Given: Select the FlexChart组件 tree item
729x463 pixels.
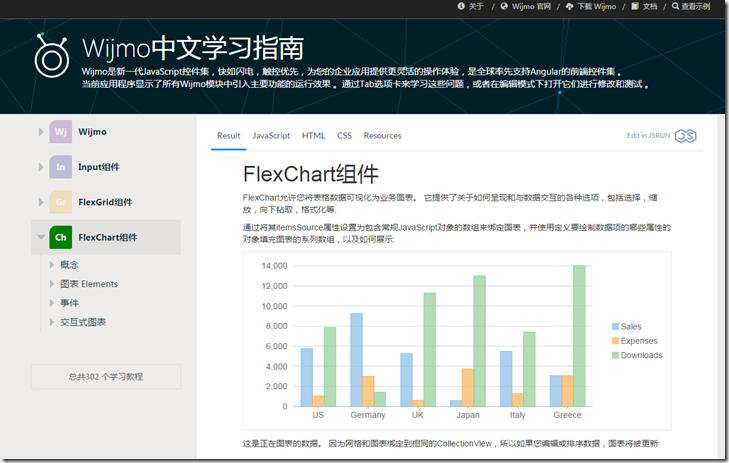Looking at the screenshot, I should 107,237.
